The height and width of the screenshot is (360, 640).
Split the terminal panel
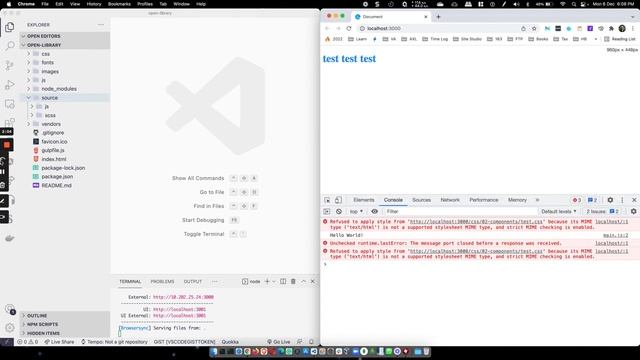point(283,282)
